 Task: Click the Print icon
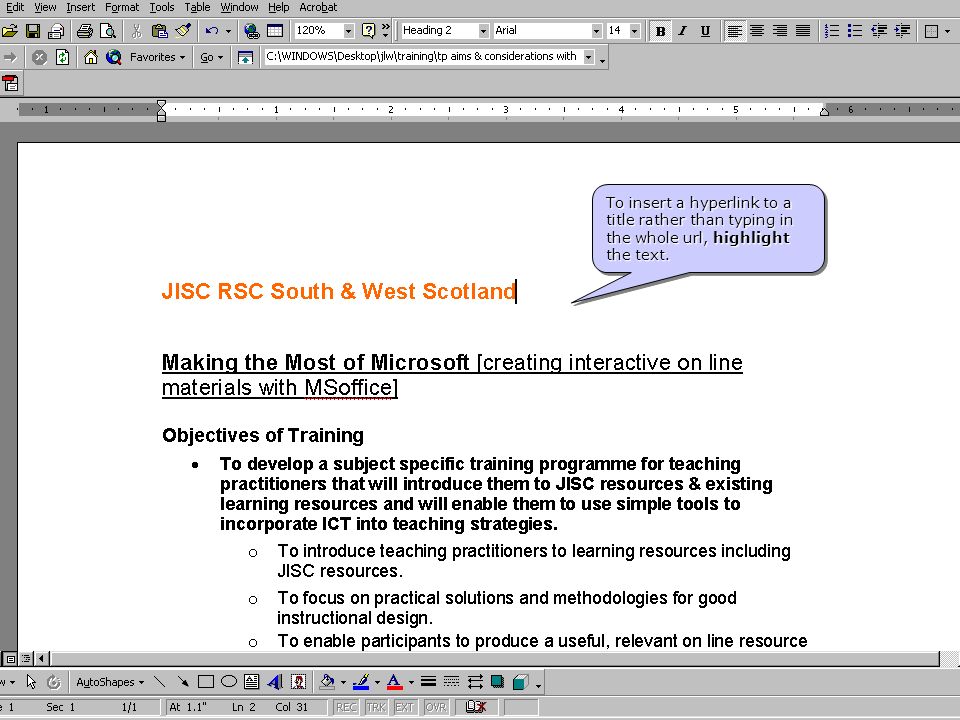click(85, 31)
